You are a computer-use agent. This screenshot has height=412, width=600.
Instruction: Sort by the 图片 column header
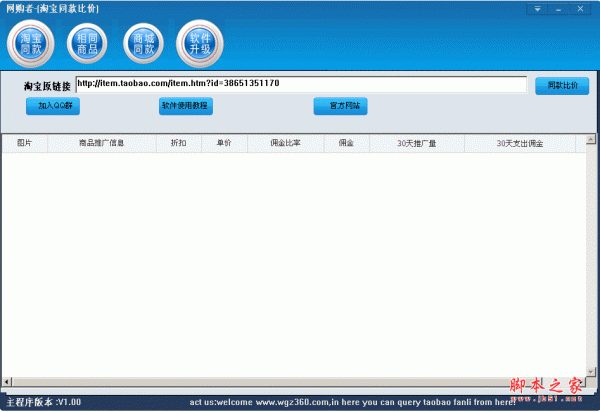coord(24,143)
